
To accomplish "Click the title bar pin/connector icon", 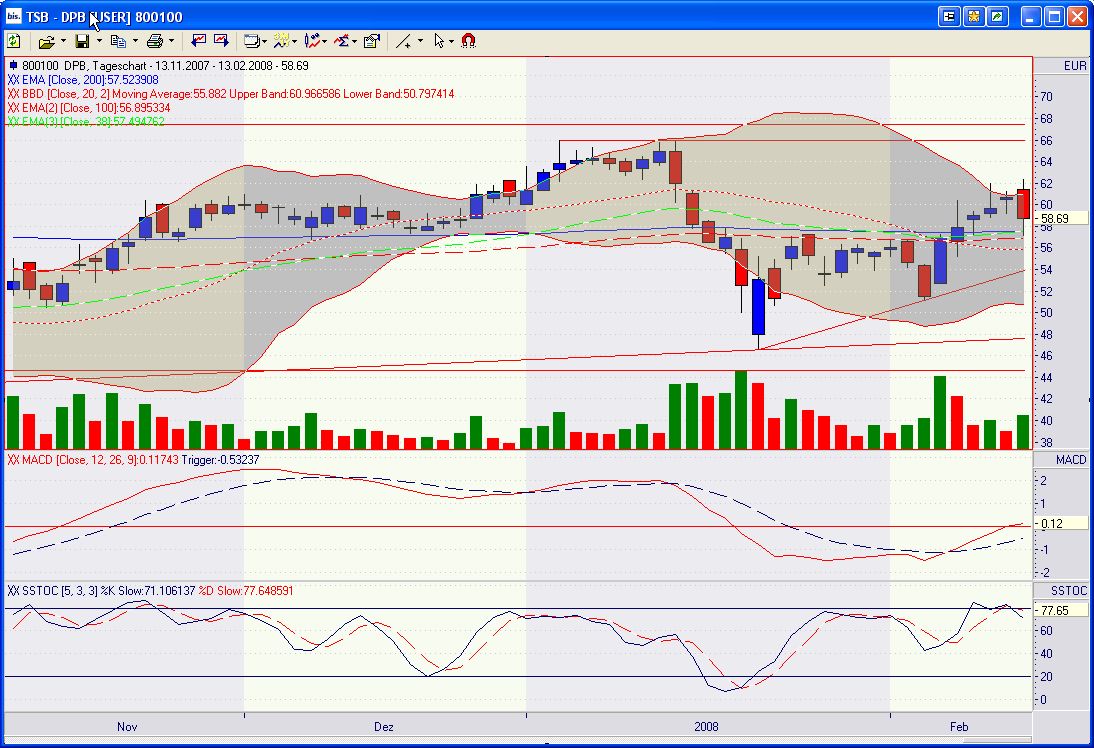I will click(x=949, y=16).
